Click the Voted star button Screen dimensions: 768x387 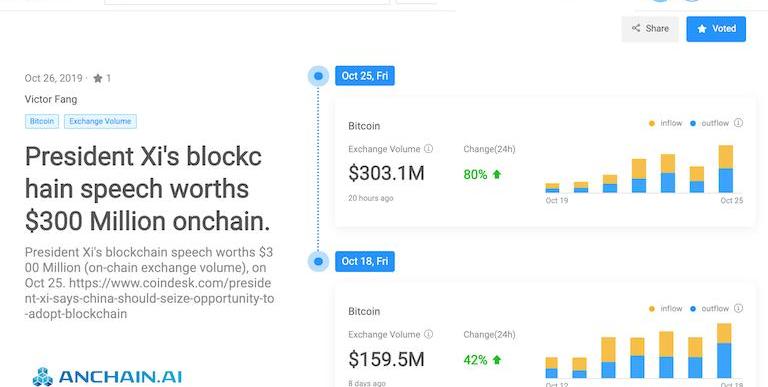tap(716, 29)
